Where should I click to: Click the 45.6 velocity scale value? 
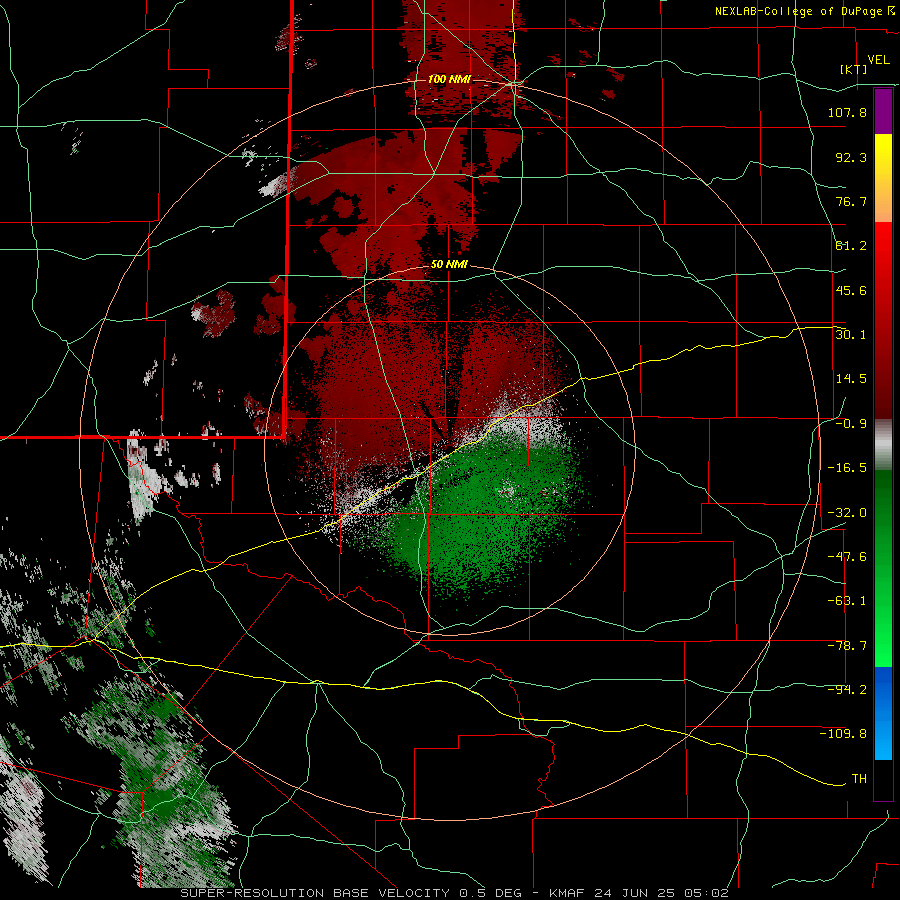point(851,290)
